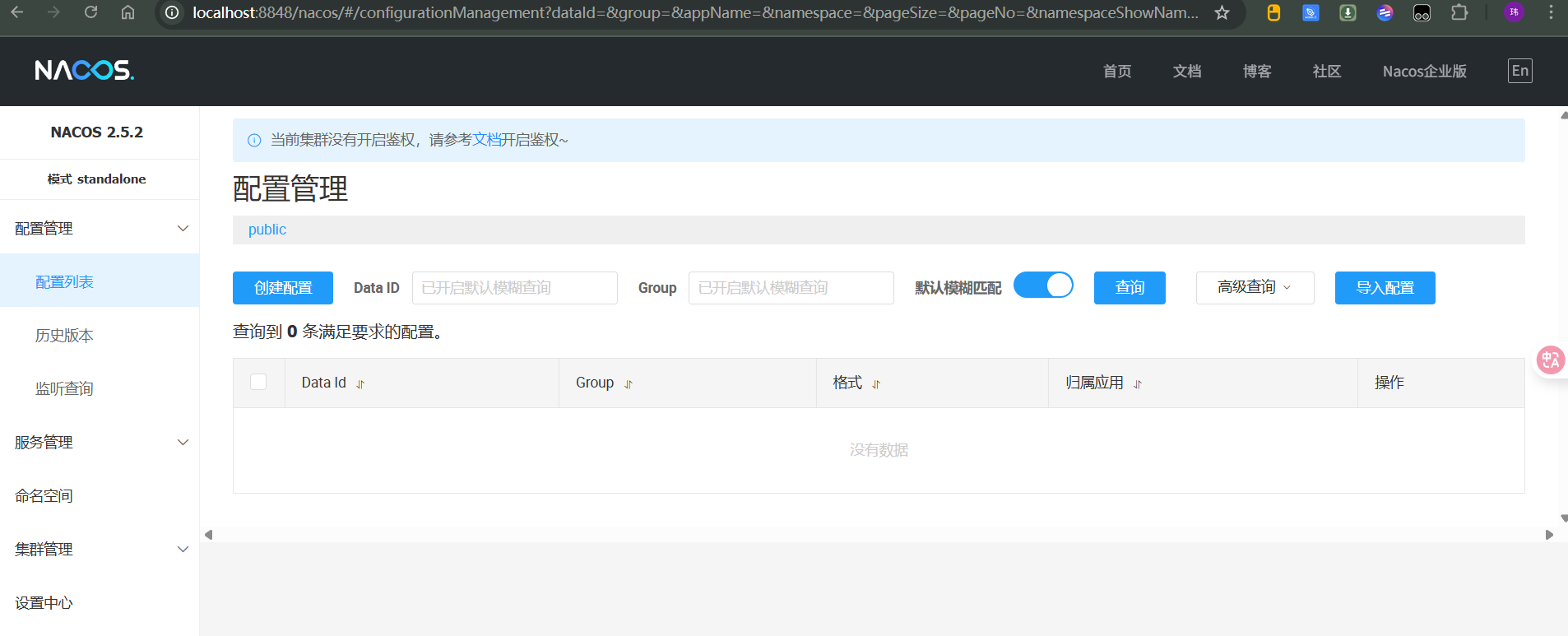Open 文档 in the top navigation
This screenshot has height=636, width=1568.
[x=1187, y=72]
